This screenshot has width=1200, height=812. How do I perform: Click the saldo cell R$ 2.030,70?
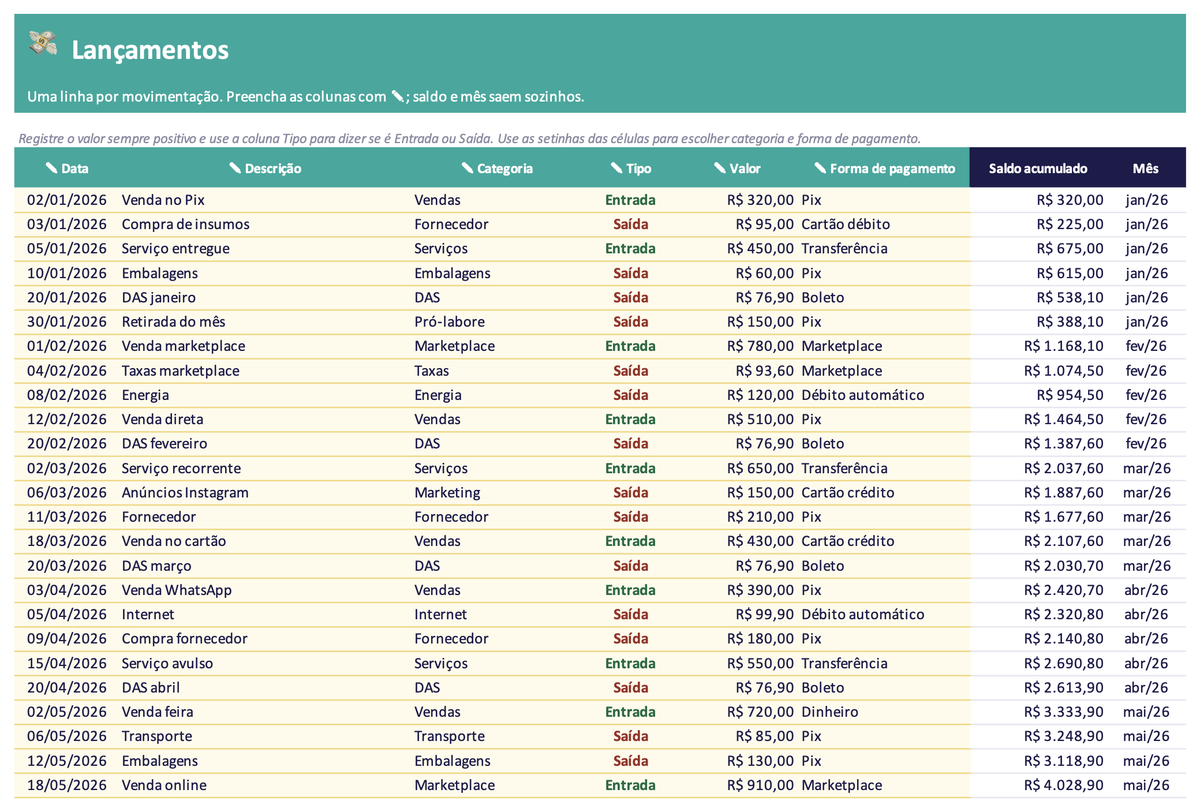point(1038,566)
